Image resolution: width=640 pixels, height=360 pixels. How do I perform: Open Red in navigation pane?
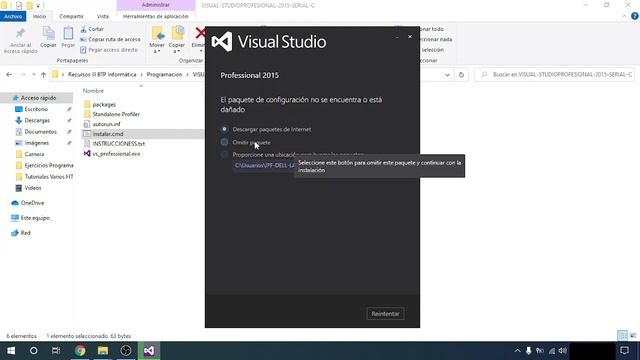(x=21, y=233)
